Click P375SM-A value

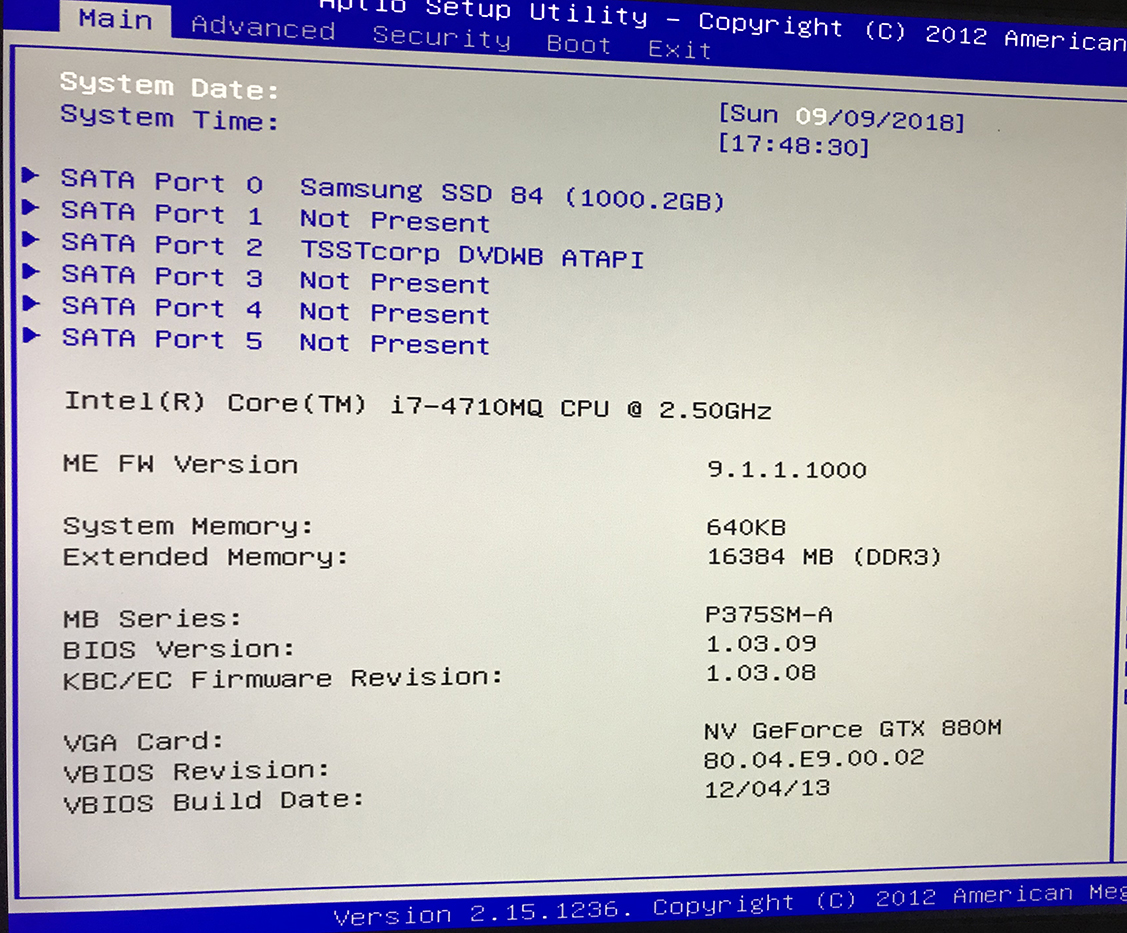coord(768,615)
